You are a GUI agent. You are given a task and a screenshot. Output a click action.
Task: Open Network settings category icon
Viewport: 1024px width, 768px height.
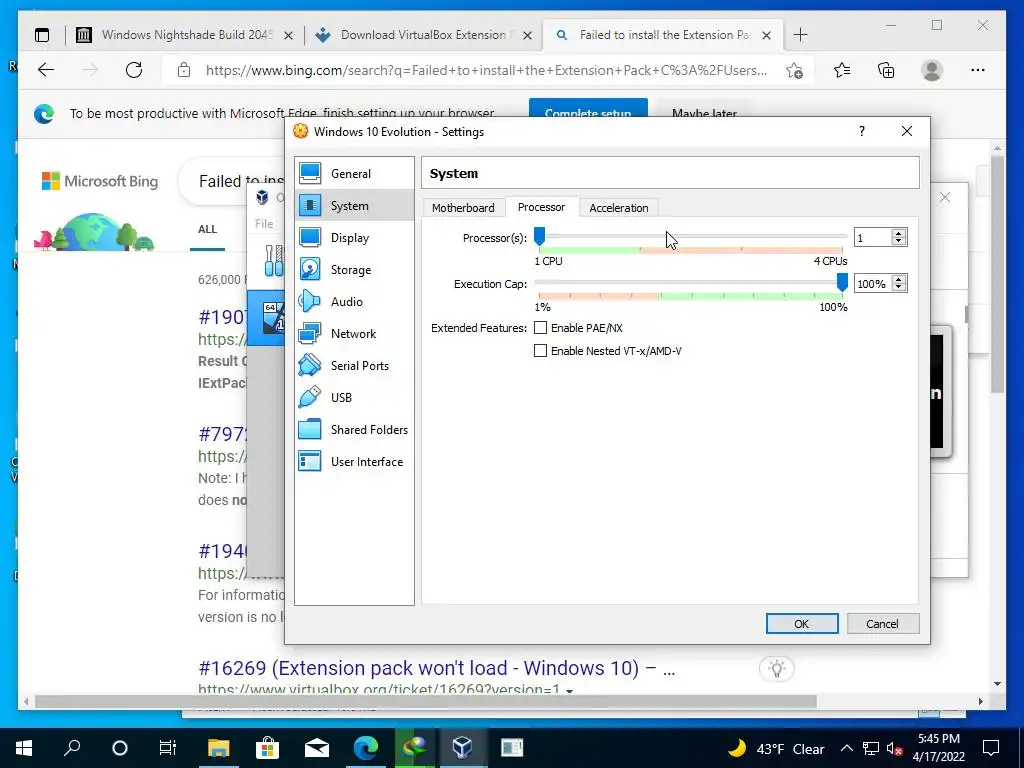(310, 333)
